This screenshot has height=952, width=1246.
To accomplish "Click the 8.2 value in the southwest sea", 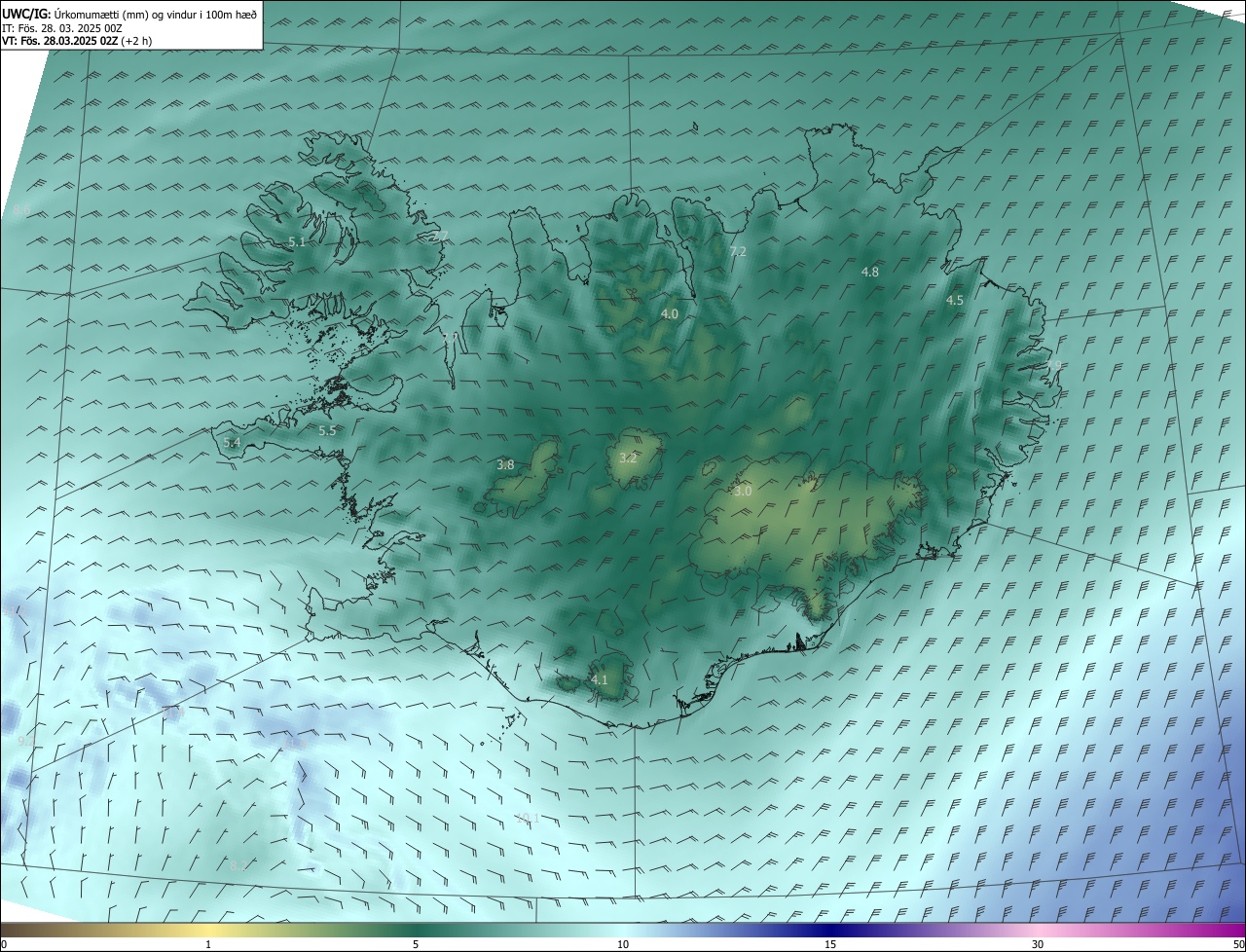I will [238, 864].
